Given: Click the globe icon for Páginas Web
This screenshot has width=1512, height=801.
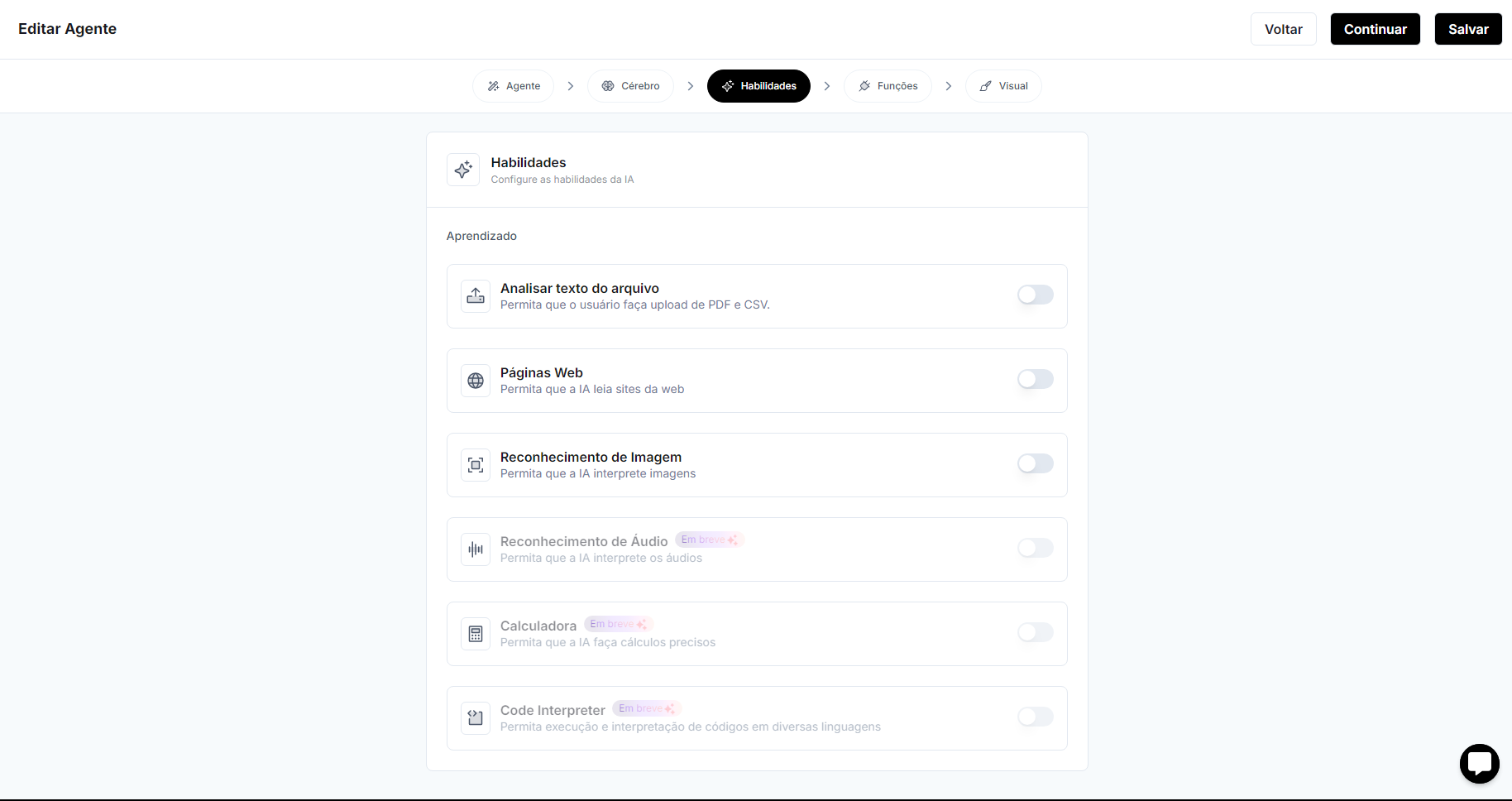Looking at the screenshot, I should click(x=476, y=381).
